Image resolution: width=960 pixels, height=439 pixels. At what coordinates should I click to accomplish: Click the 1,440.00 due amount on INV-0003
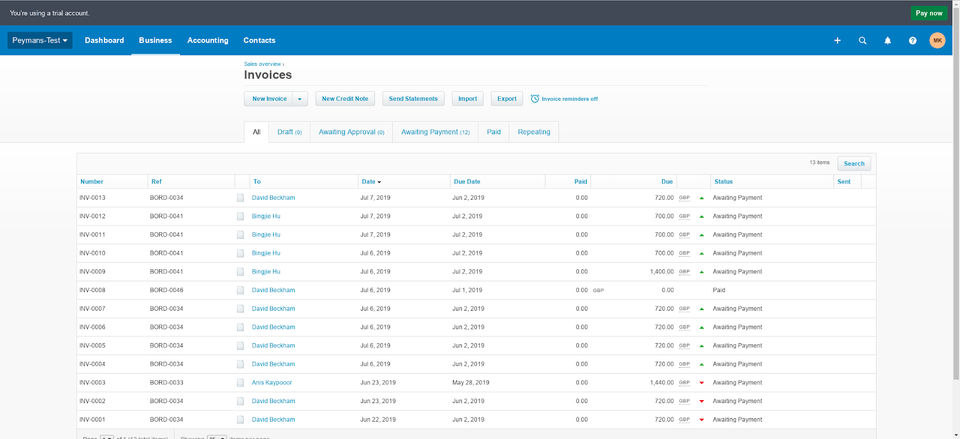pos(662,383)
